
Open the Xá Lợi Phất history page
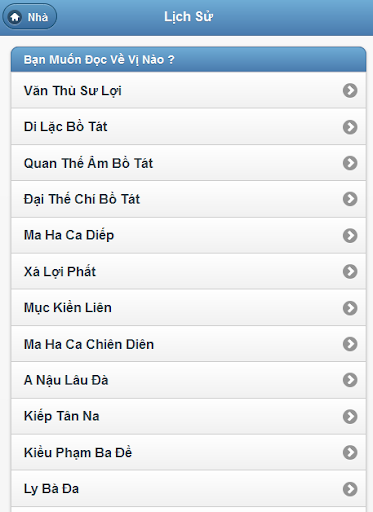[x=188, y=271]
